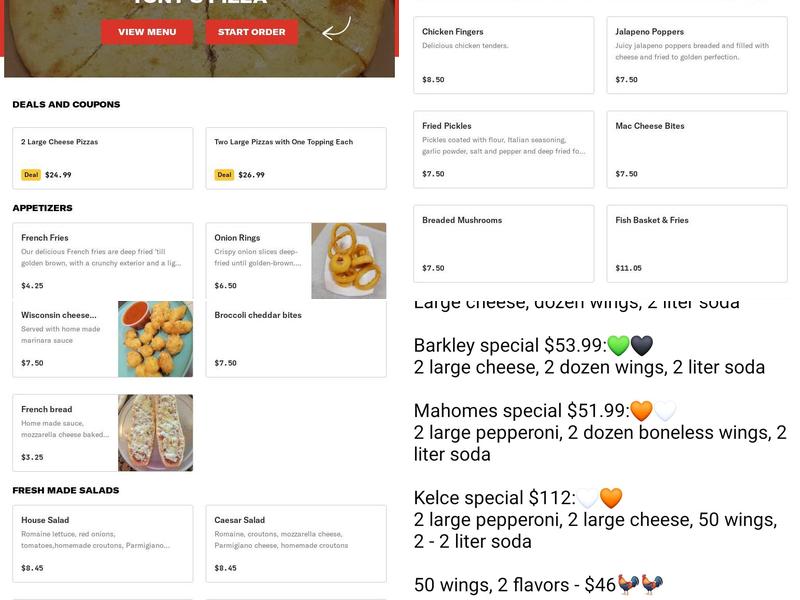This screenshot has width=800, height=600.
Task: Open the French bread photo
Action: [x=155, y=433]
